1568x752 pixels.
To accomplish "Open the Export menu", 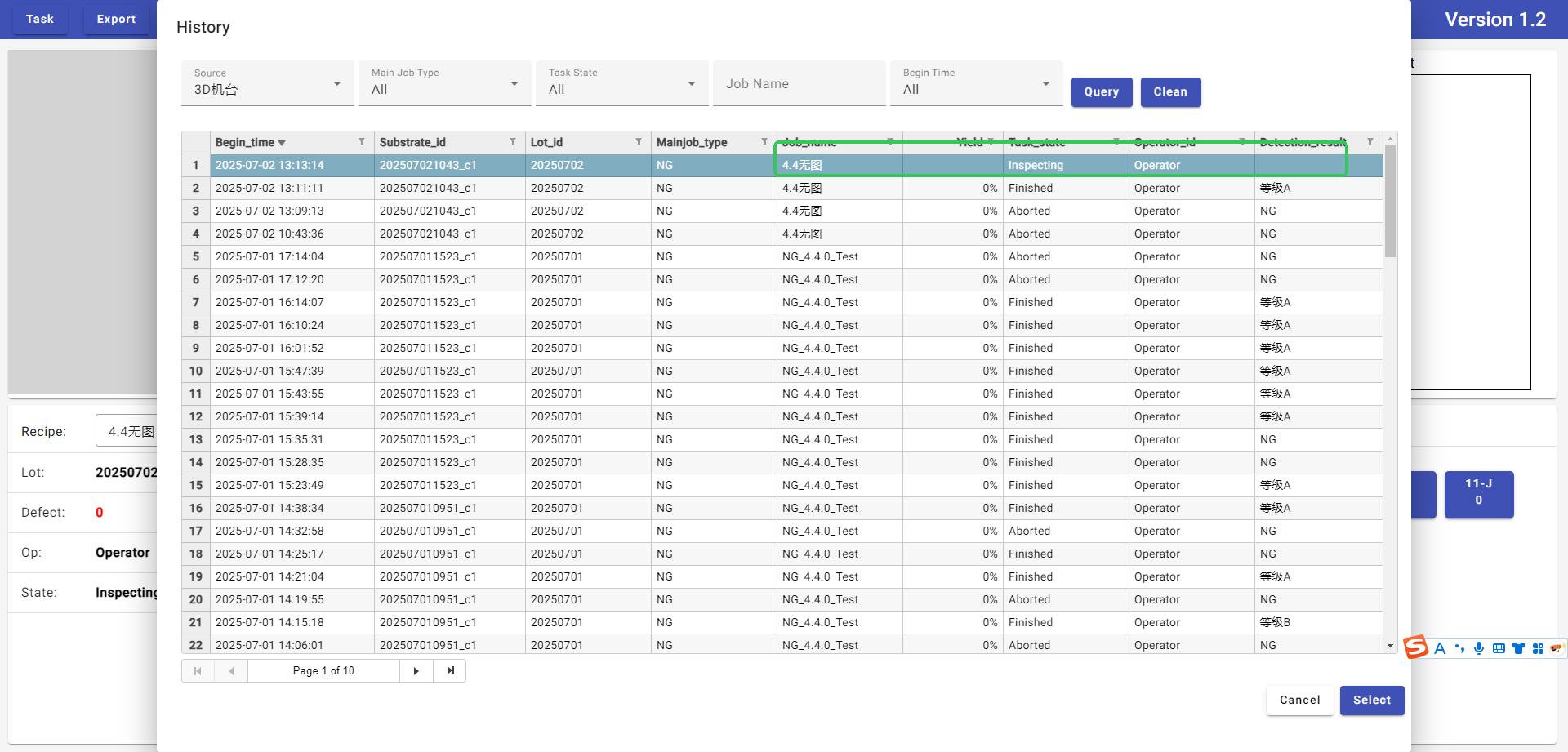I will pos(116,19).
